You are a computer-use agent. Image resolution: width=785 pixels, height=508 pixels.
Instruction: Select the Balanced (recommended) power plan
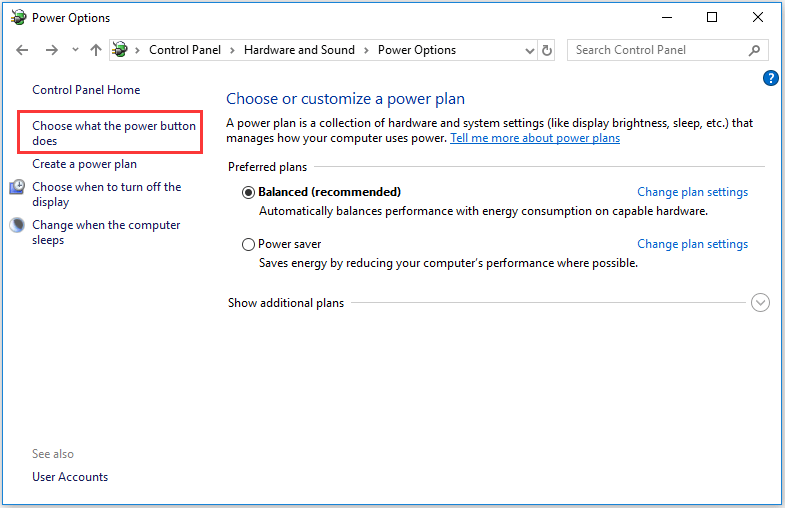click(x=248, y=192)
